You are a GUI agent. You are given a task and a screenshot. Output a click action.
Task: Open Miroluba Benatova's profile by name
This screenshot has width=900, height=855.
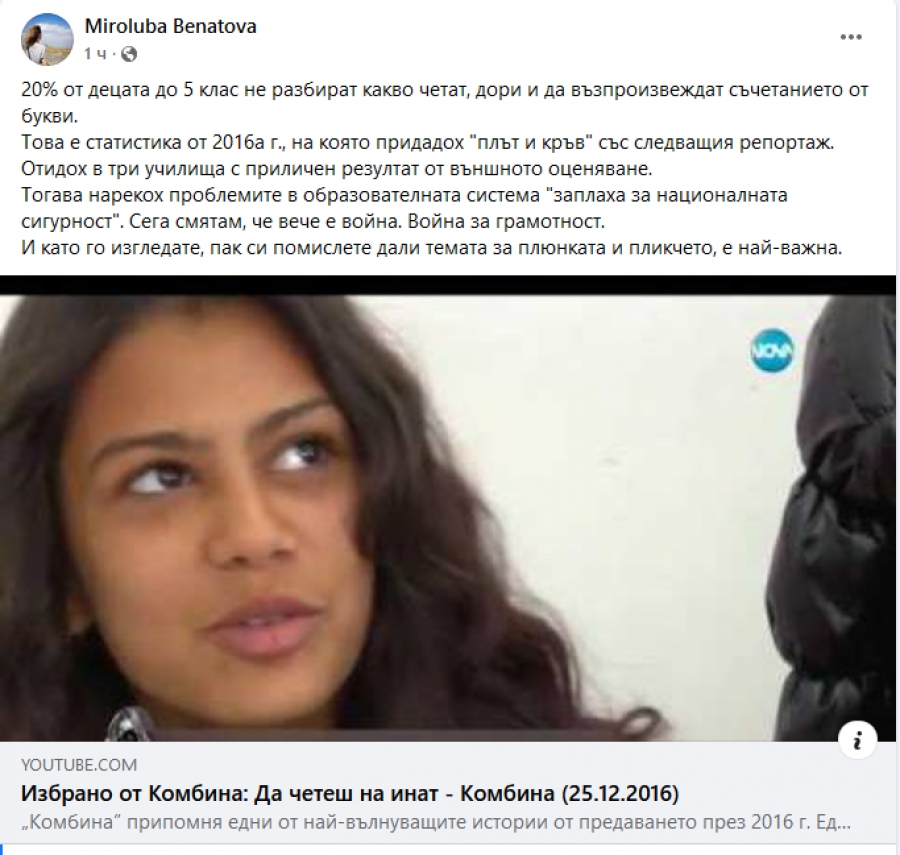pyautogui.click(x=170, y=26)
